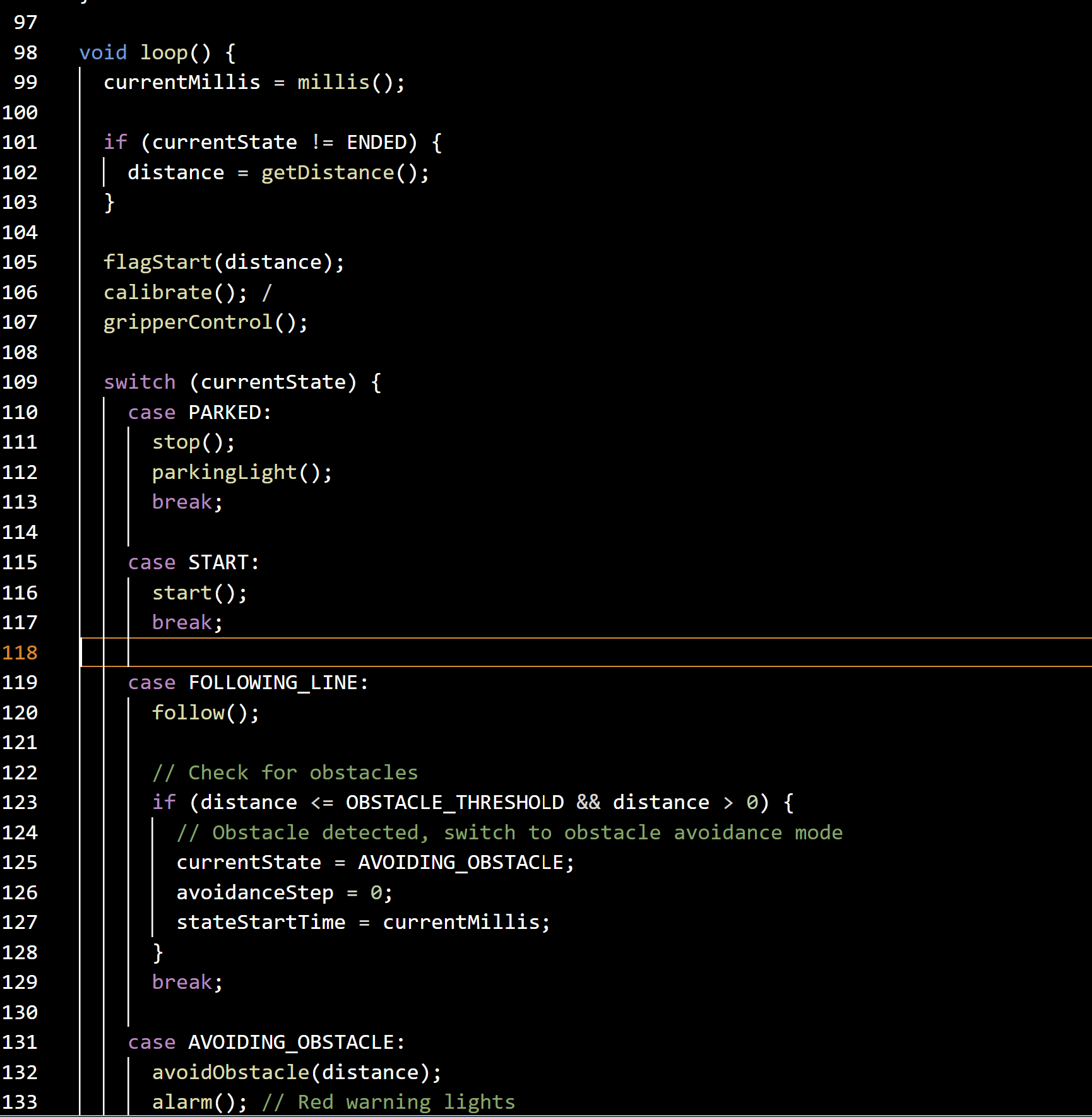Click line number 98 in the gutter
The image size is (1092, 1117).
[x=25, y=52]
